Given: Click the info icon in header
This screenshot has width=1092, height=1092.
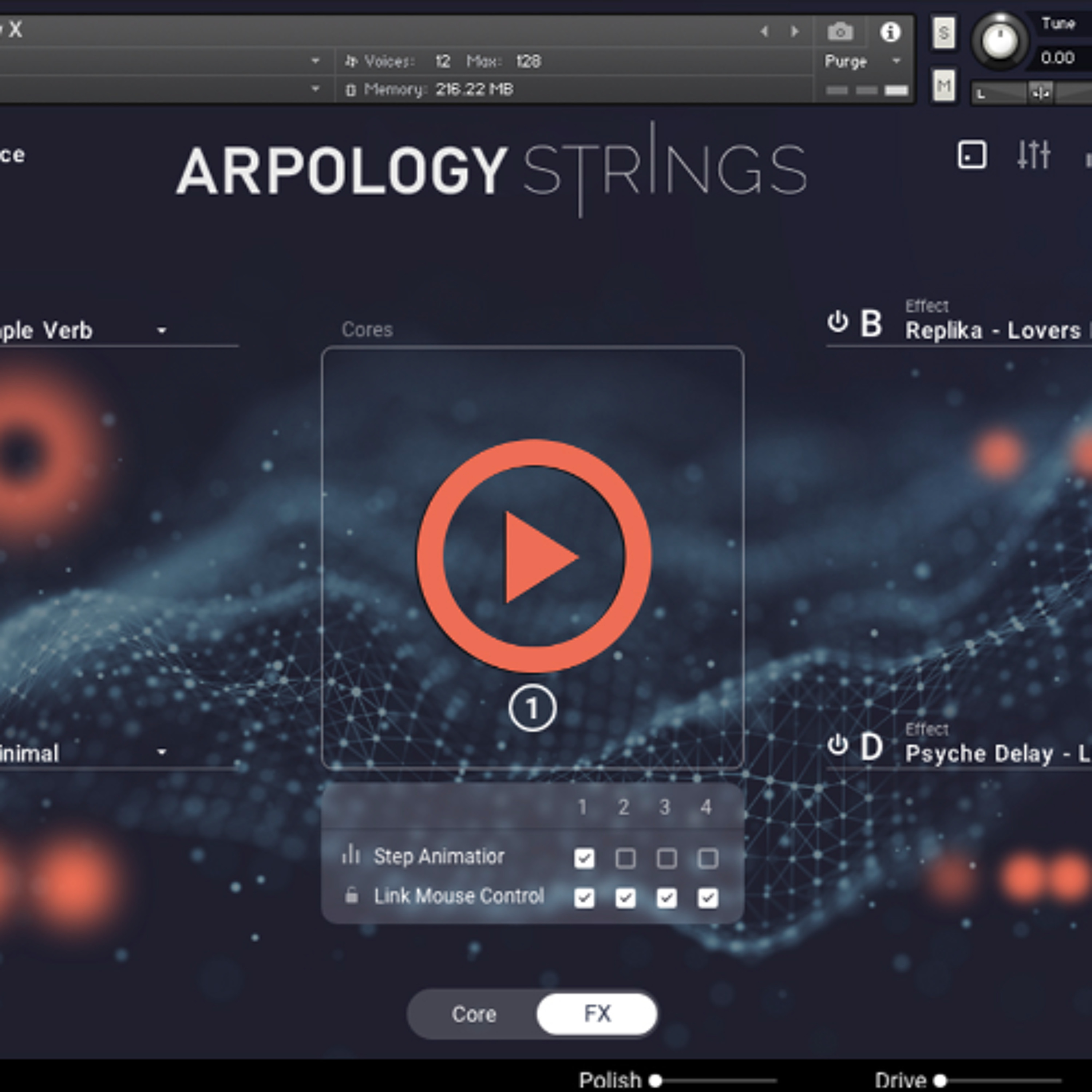Looking at the screenshot, I should (890, 32).
